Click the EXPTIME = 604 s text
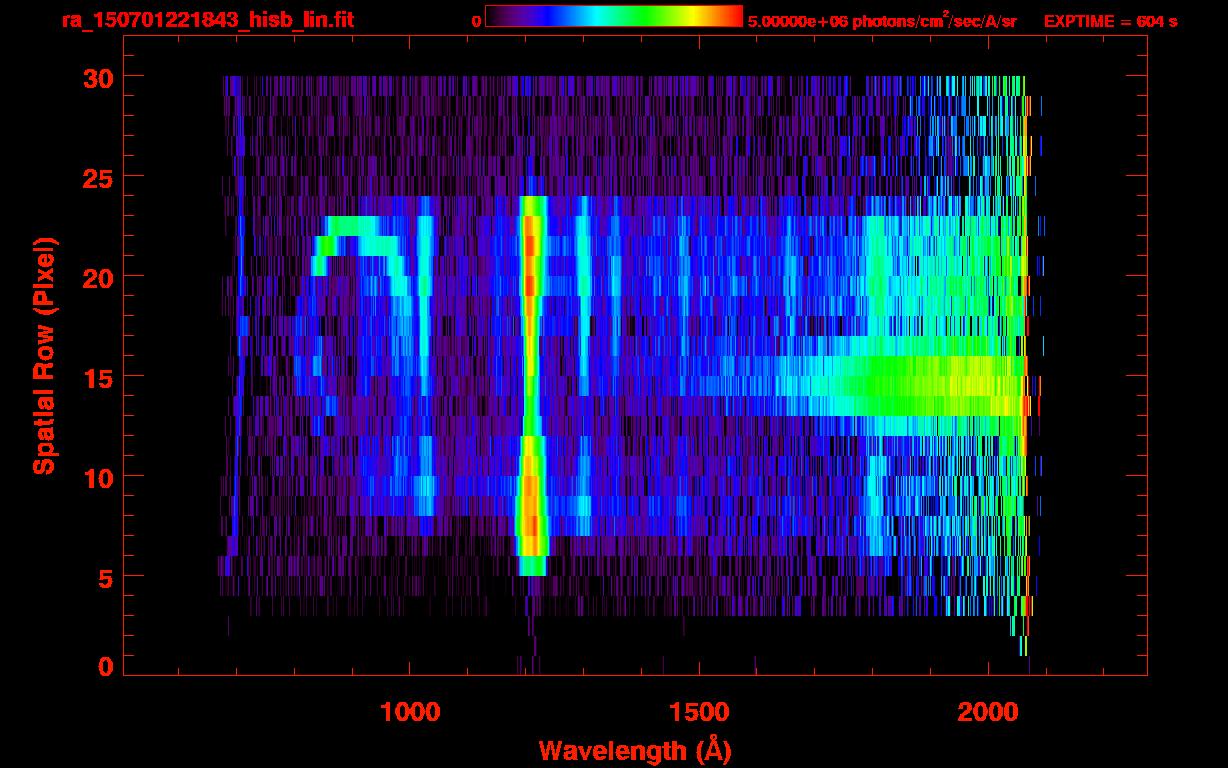 1110,21
